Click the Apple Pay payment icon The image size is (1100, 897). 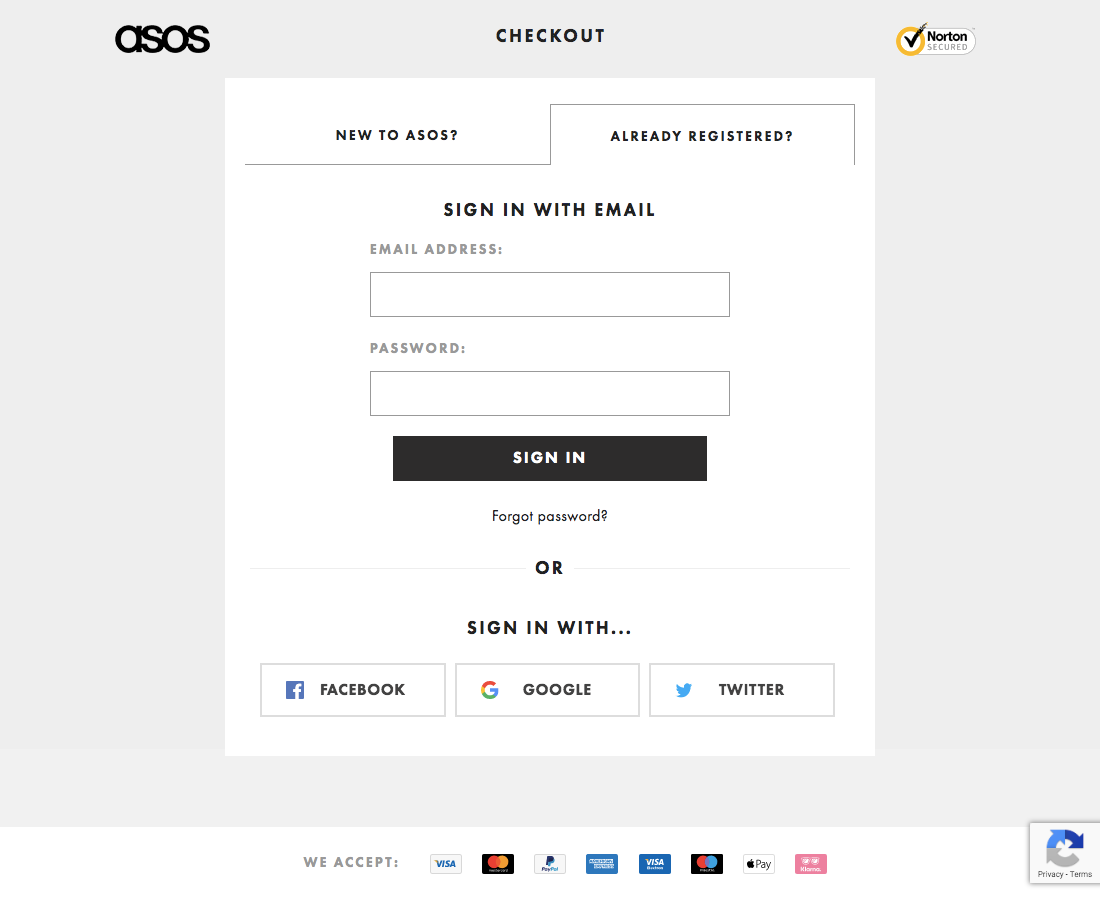click(x=758, y=863)
